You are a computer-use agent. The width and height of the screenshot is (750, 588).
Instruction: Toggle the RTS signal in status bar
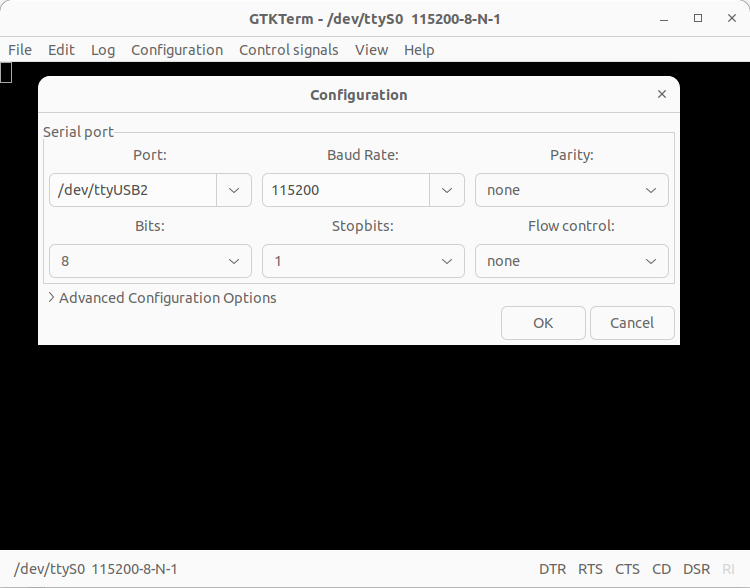[590, 569]
